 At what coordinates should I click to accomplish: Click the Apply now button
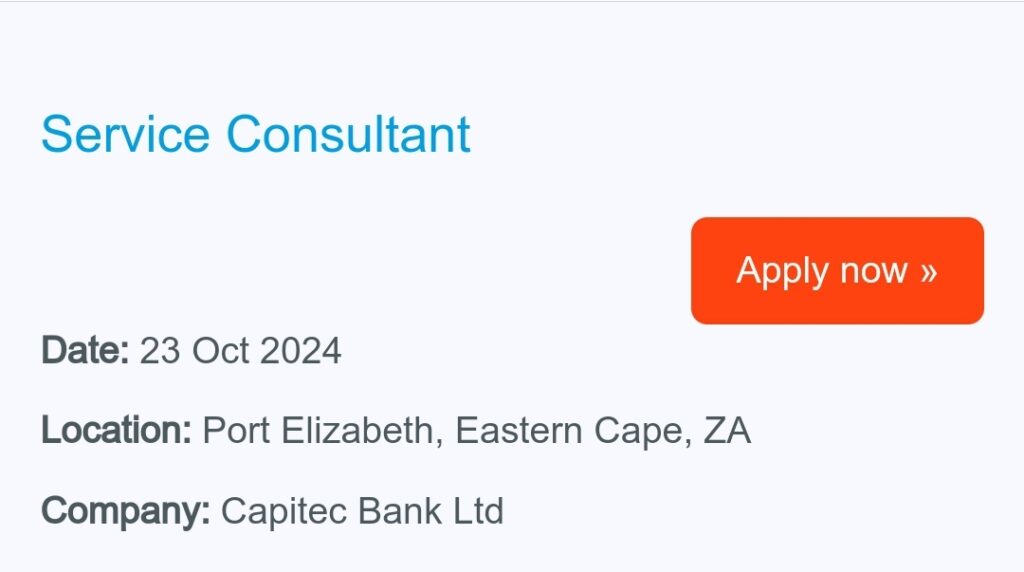837,270
